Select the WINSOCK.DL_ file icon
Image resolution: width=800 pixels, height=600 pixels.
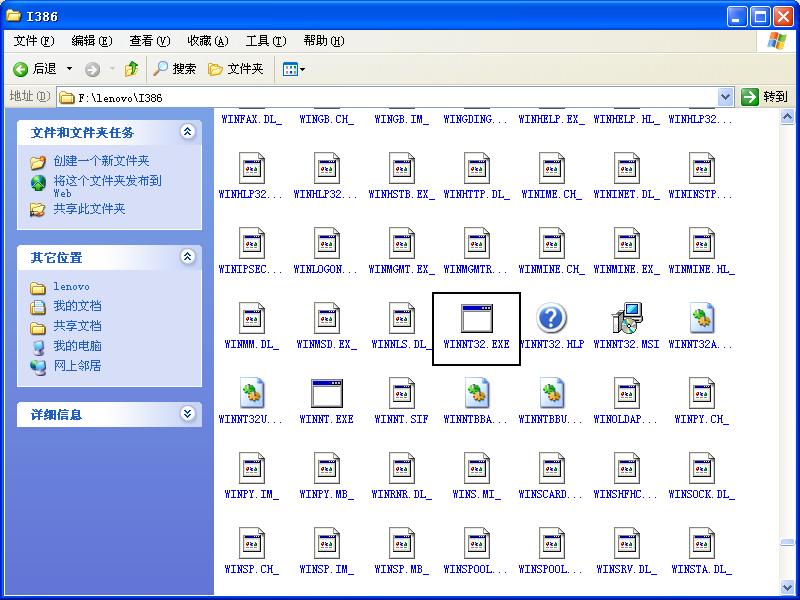[702, 468]
